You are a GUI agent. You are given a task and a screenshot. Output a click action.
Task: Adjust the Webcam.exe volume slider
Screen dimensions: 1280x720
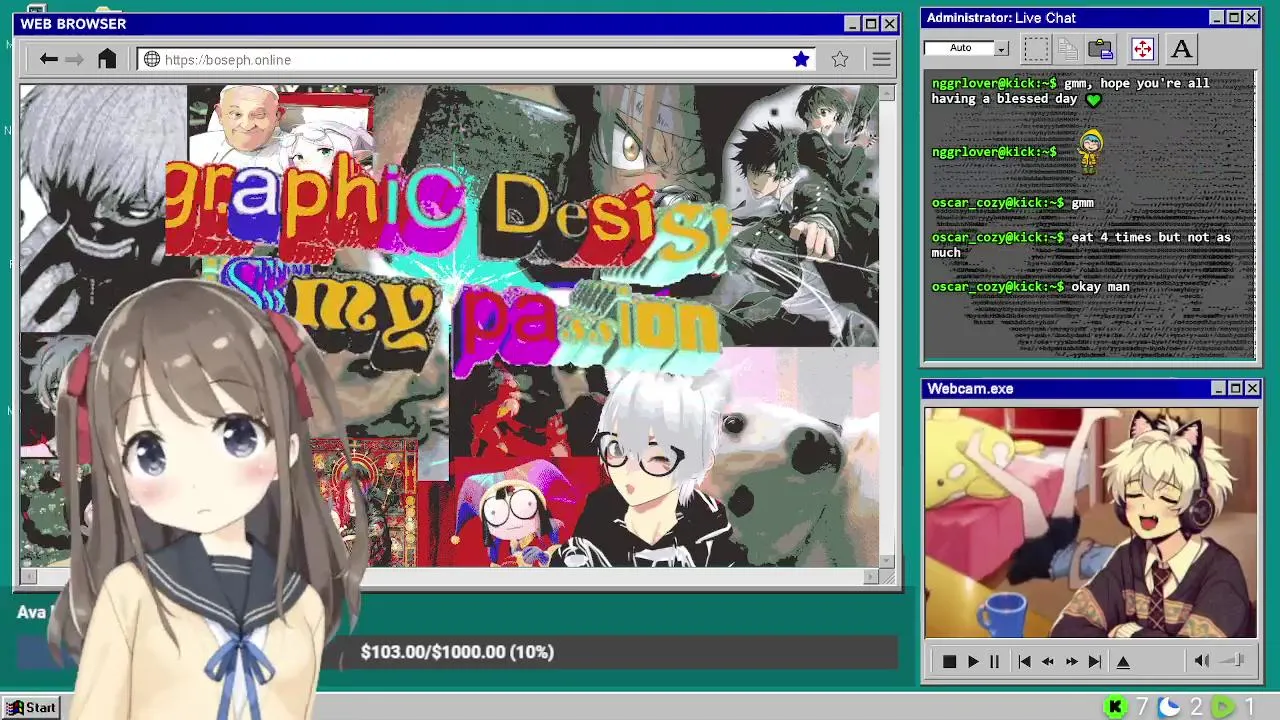pos(1234,660)
